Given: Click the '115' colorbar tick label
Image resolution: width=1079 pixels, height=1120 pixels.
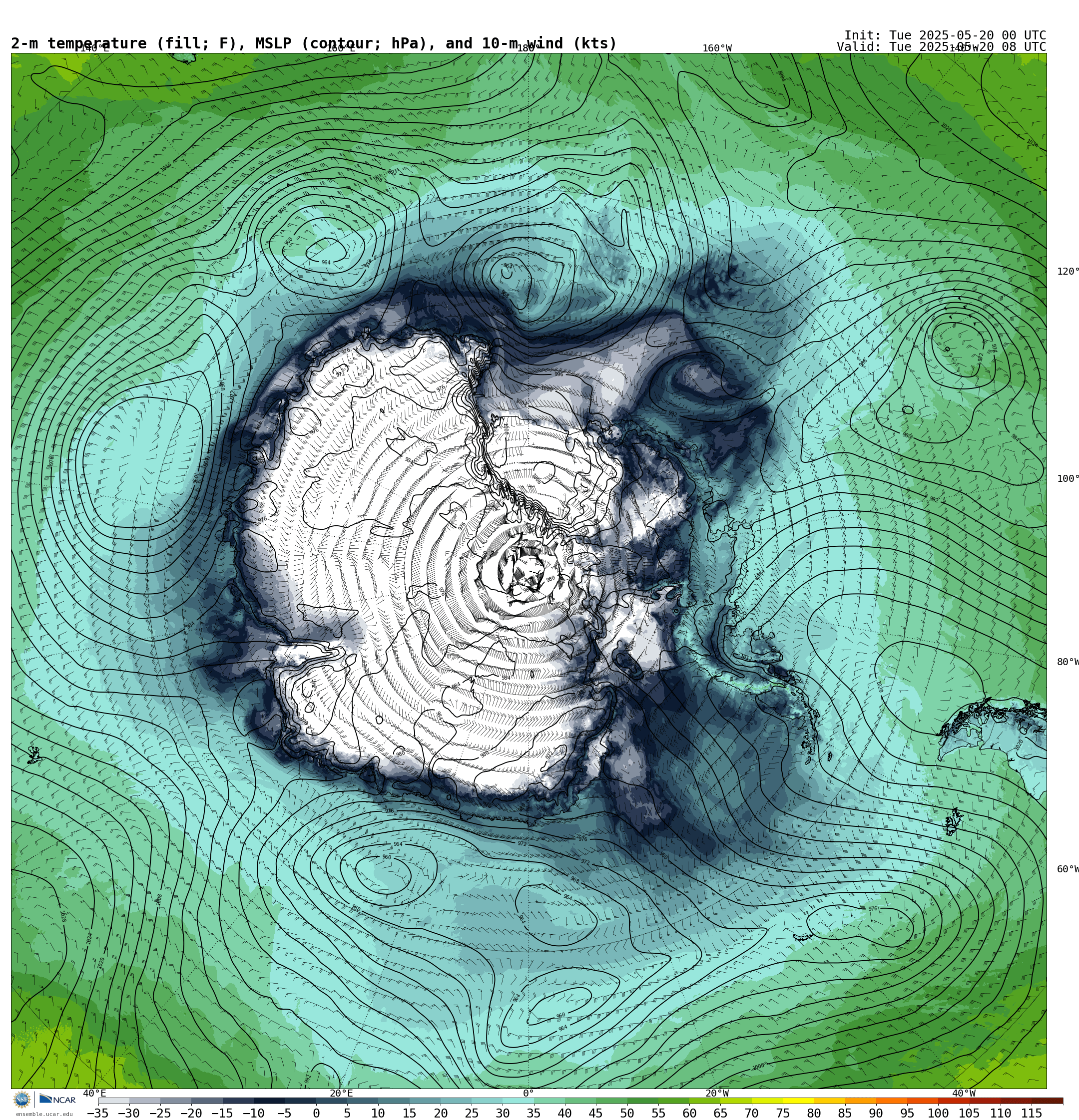Looking at the screenshot, I should click(x=1032, y=1113).
